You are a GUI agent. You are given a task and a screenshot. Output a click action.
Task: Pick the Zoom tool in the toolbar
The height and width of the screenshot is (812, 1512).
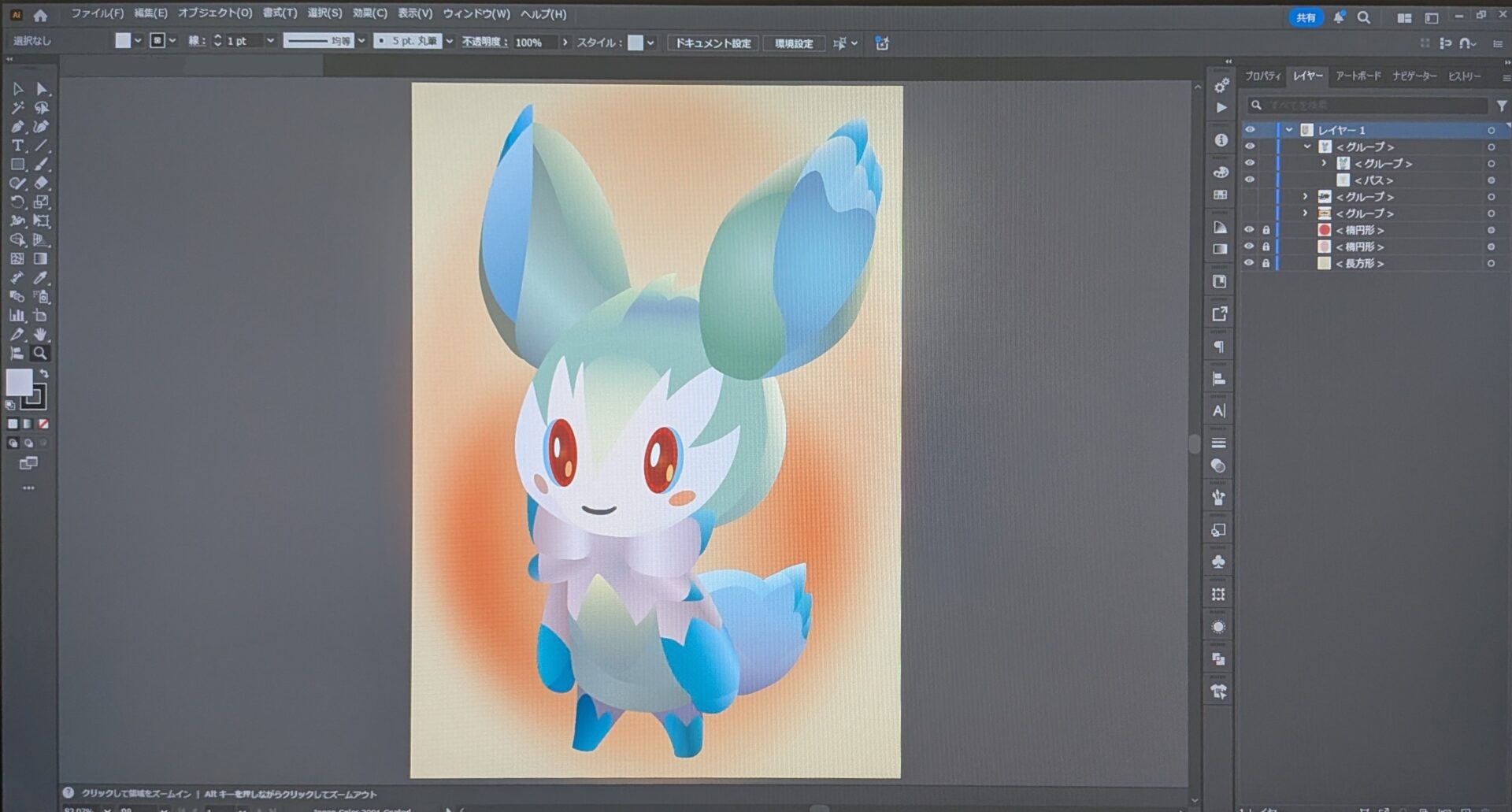tap(39, 354)
